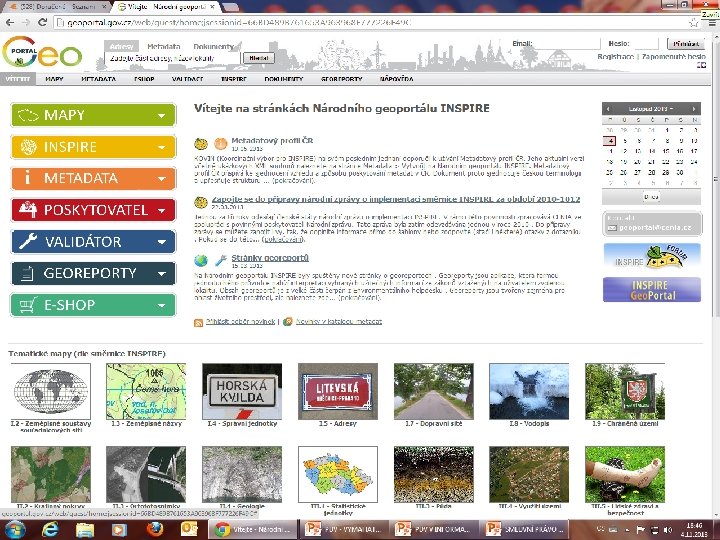Viewport: 720px width, 540px height.
Task: Launch Firefox from the taskbar
Action: click(155, 529)
